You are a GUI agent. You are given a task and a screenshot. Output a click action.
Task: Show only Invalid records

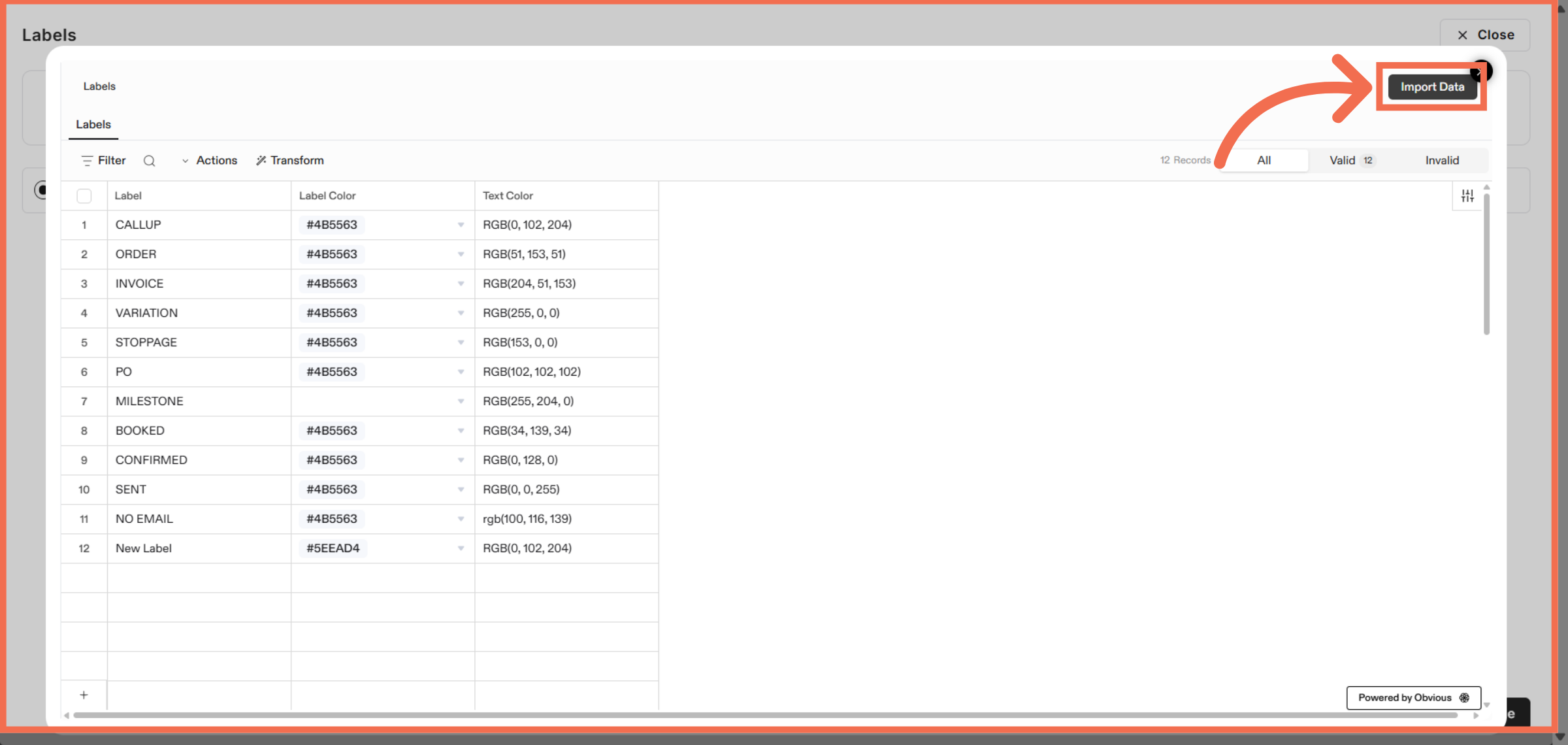[x=1441, y=160]
